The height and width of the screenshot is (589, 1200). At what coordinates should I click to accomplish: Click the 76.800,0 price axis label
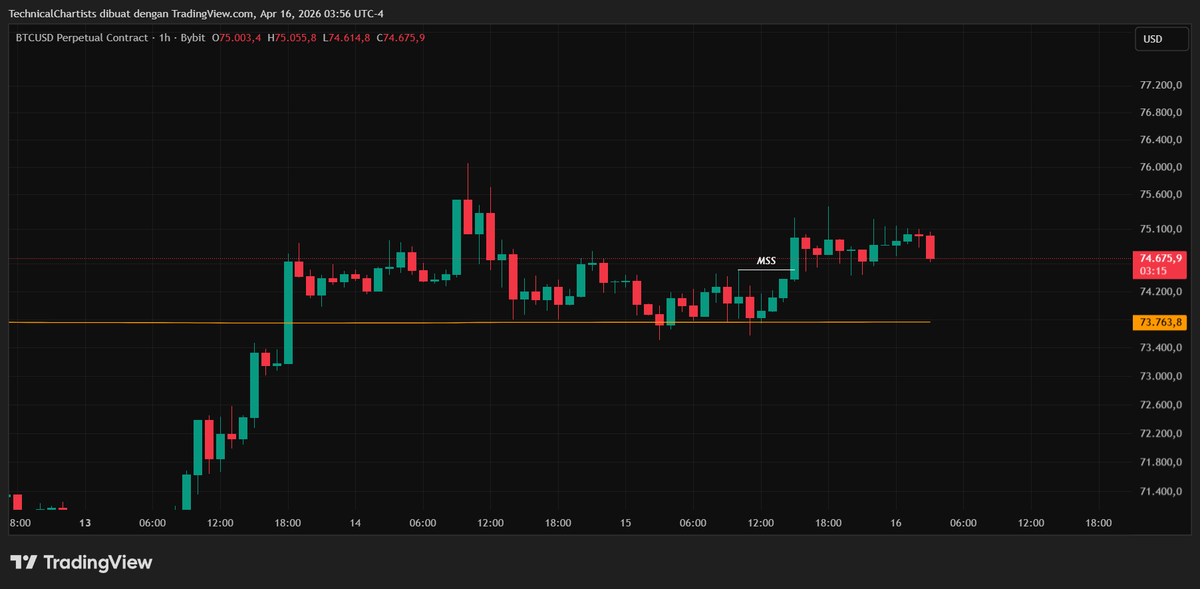coord(1162,113)
